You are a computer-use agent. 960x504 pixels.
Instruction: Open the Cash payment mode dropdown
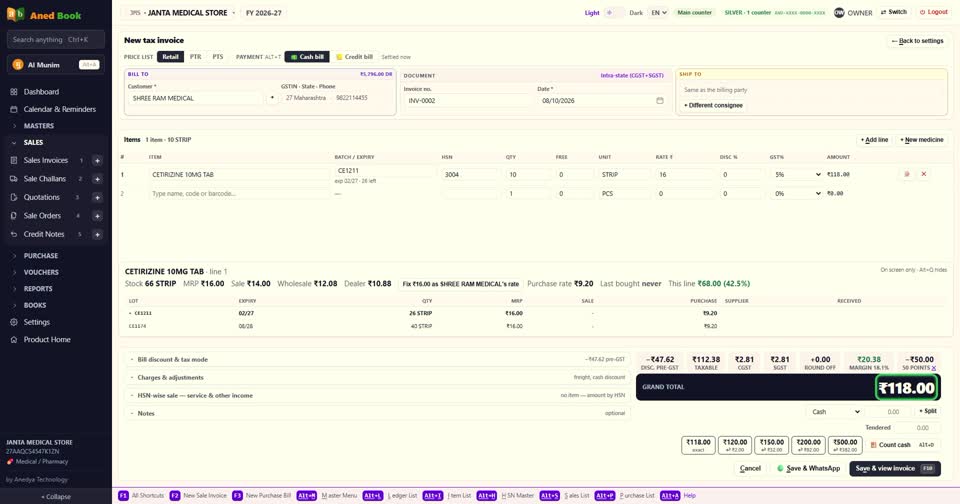click(x=836, y=412)
